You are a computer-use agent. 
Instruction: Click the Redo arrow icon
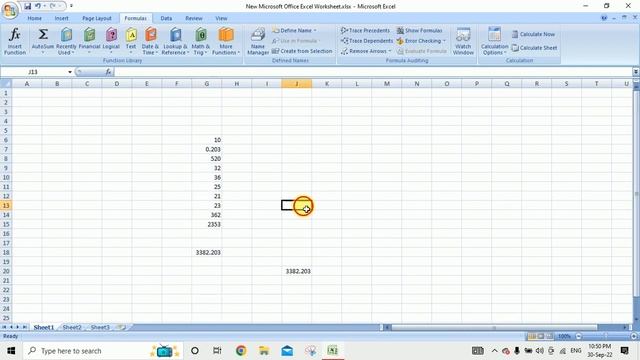[53, 6]
